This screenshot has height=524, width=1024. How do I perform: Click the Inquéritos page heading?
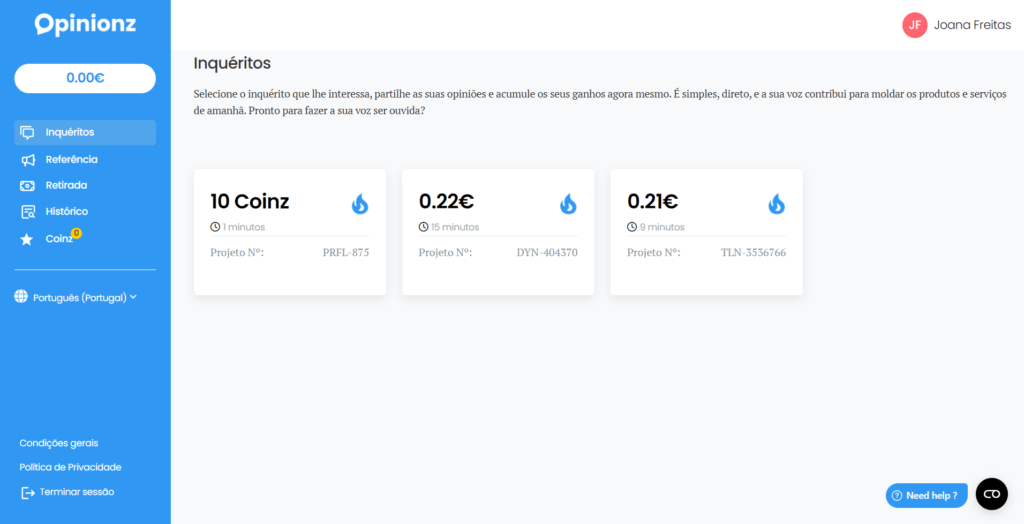(x=232, y=64)
